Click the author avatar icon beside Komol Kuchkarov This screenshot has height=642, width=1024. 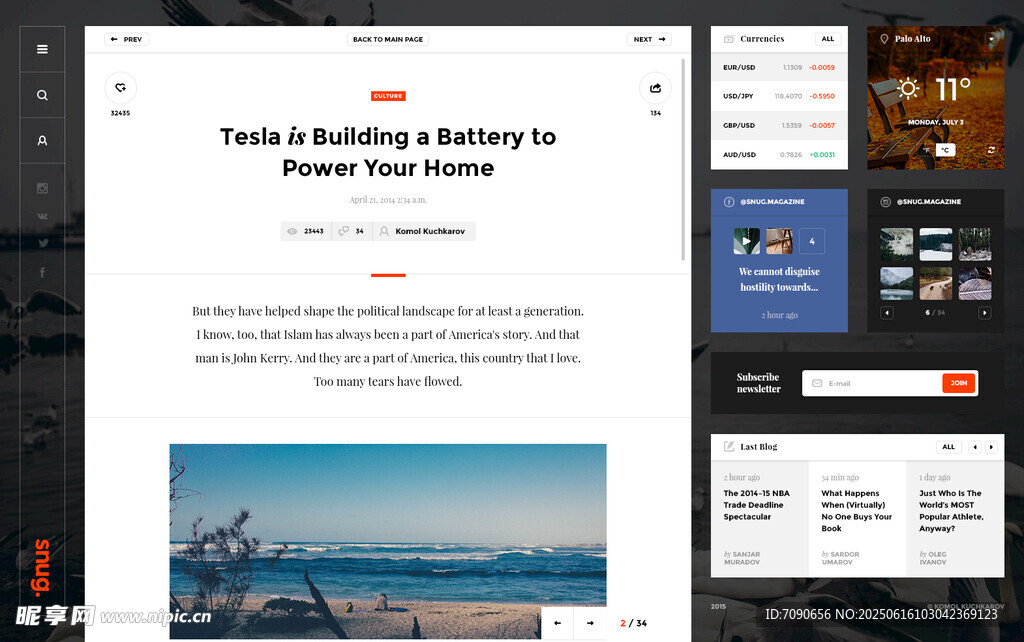[384, 231]
